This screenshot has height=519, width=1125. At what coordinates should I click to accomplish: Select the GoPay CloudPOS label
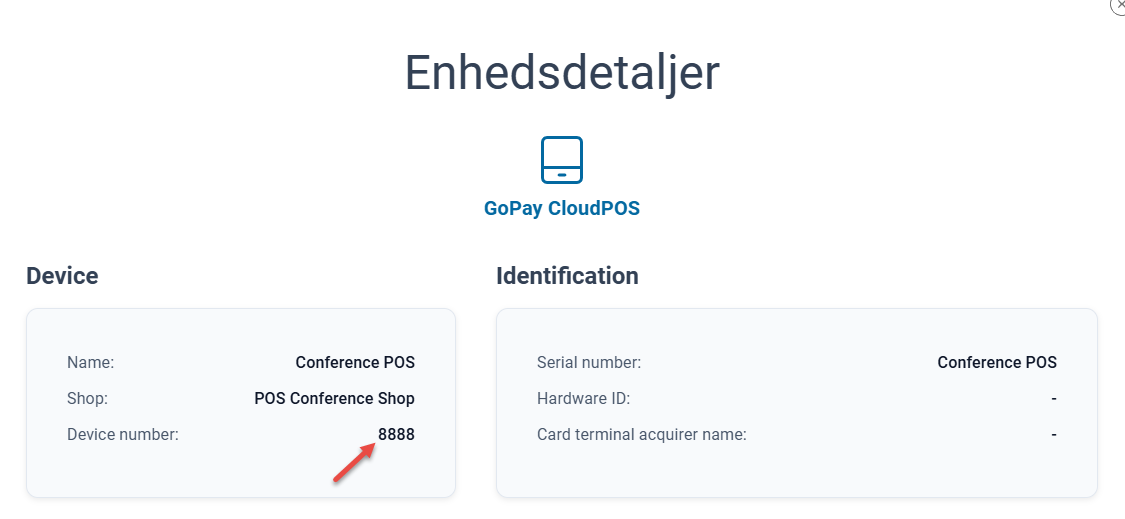tap(562, 209)
